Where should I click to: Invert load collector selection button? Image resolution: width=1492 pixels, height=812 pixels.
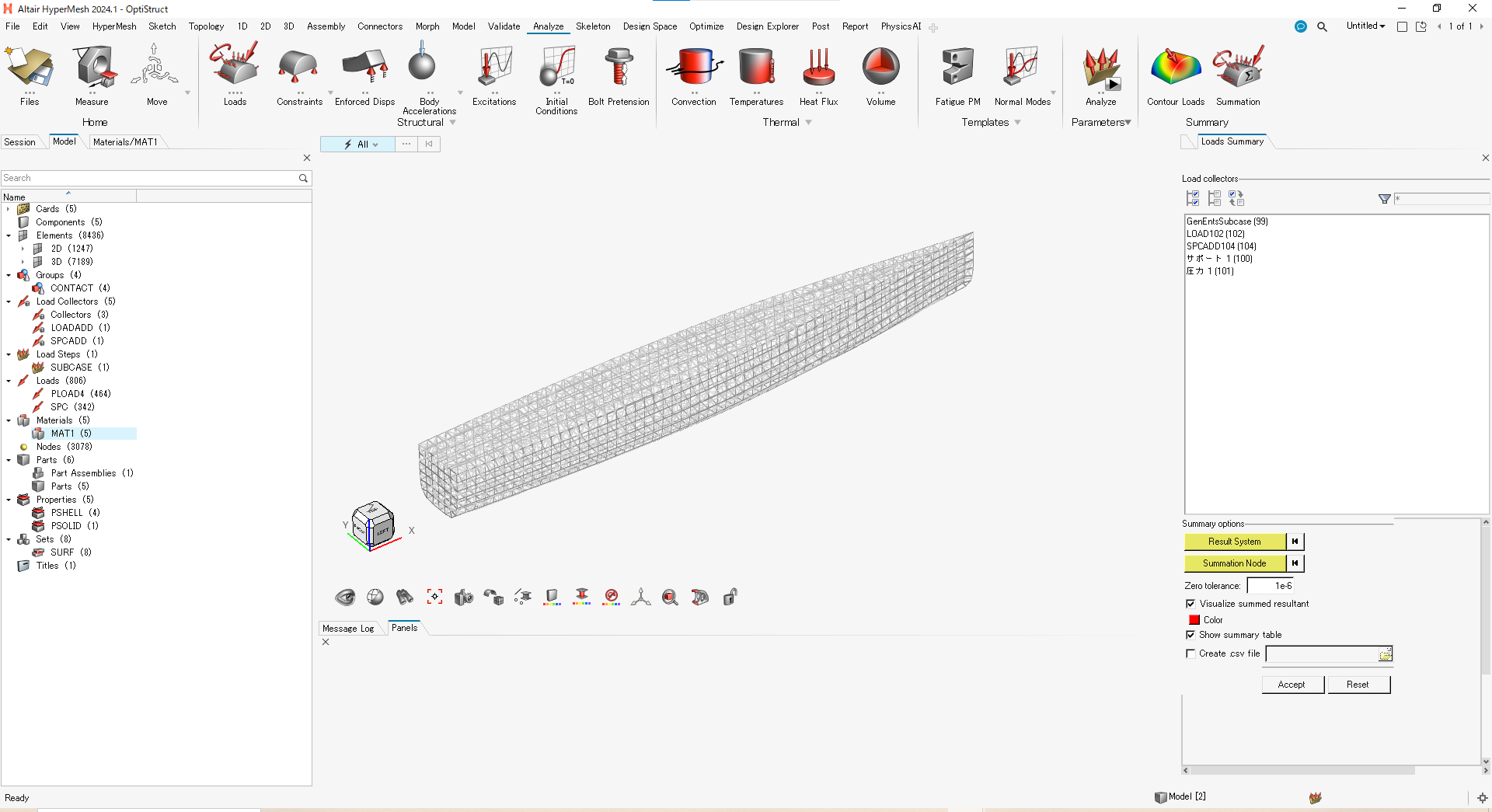1236,198
